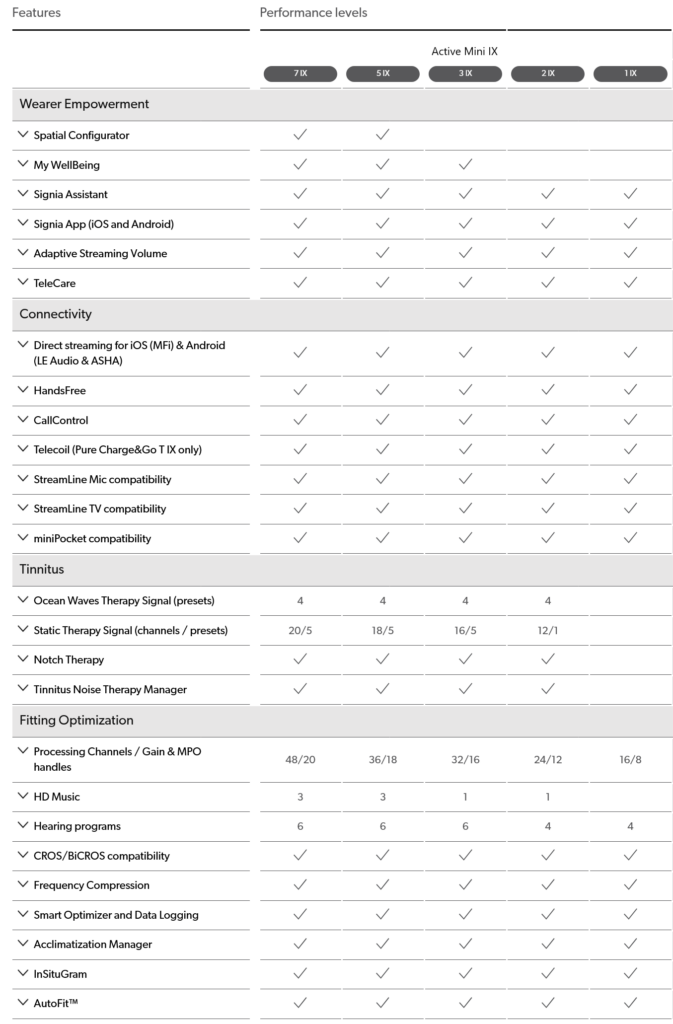The image size is (673, 1024).
Task: Expand the My WellBeing row chevron
Action: (23, 164)
